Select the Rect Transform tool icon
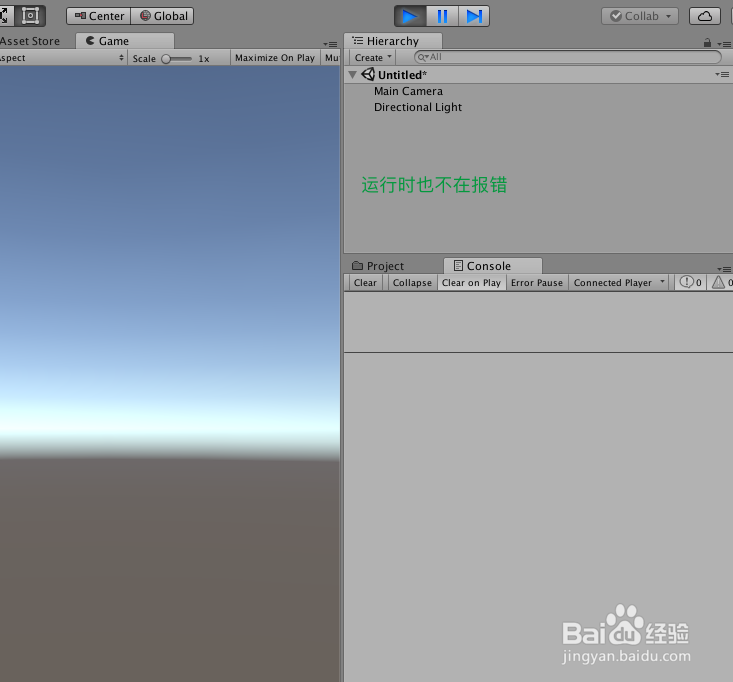The width and height of the screenshot is (733, 682). click(x=30, y=16)
